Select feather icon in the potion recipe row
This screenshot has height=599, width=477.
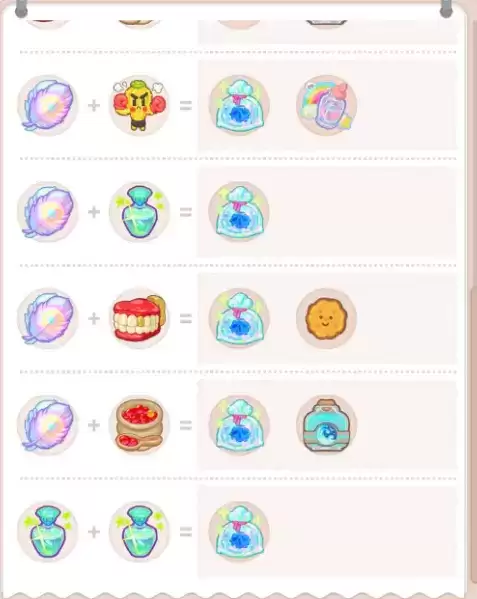(x=48, y=212)
